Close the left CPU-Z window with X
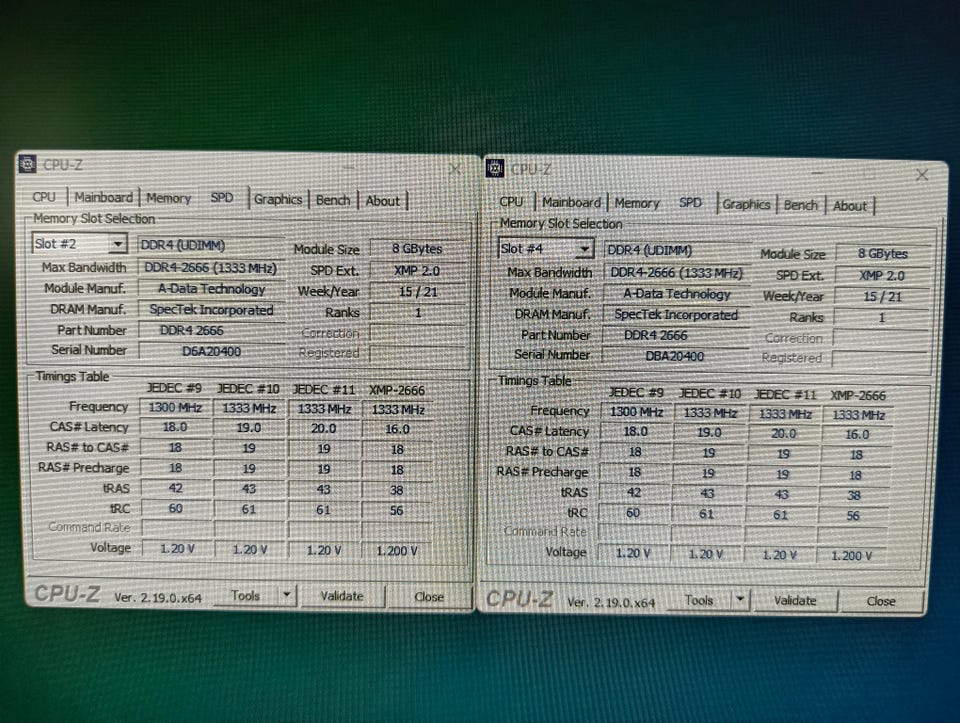 [455, 168]
